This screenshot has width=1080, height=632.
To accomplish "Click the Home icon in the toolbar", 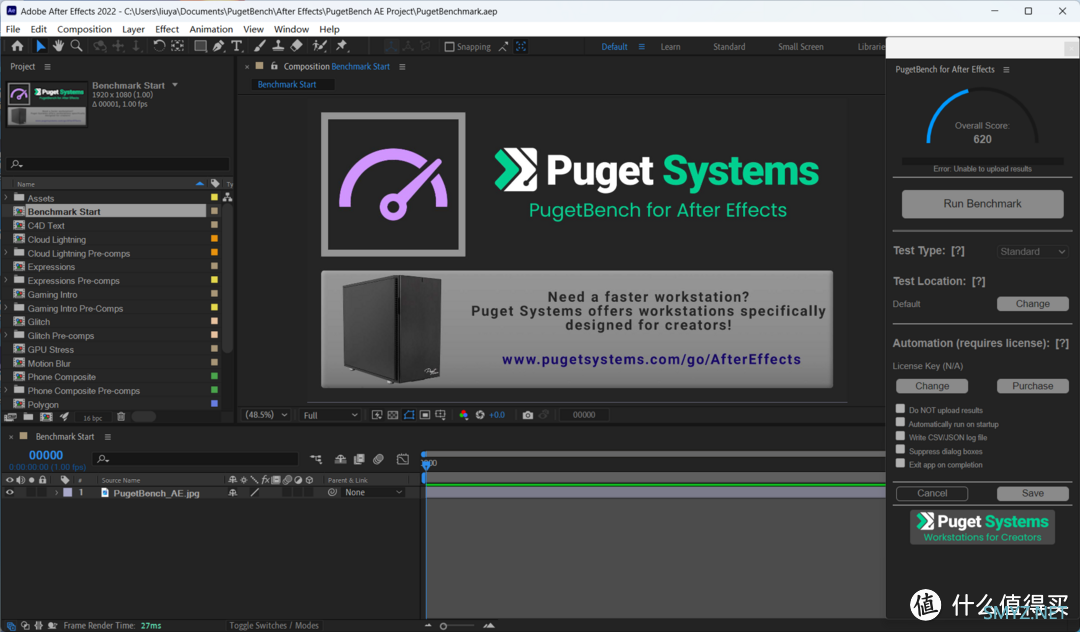I will (17, 46).
